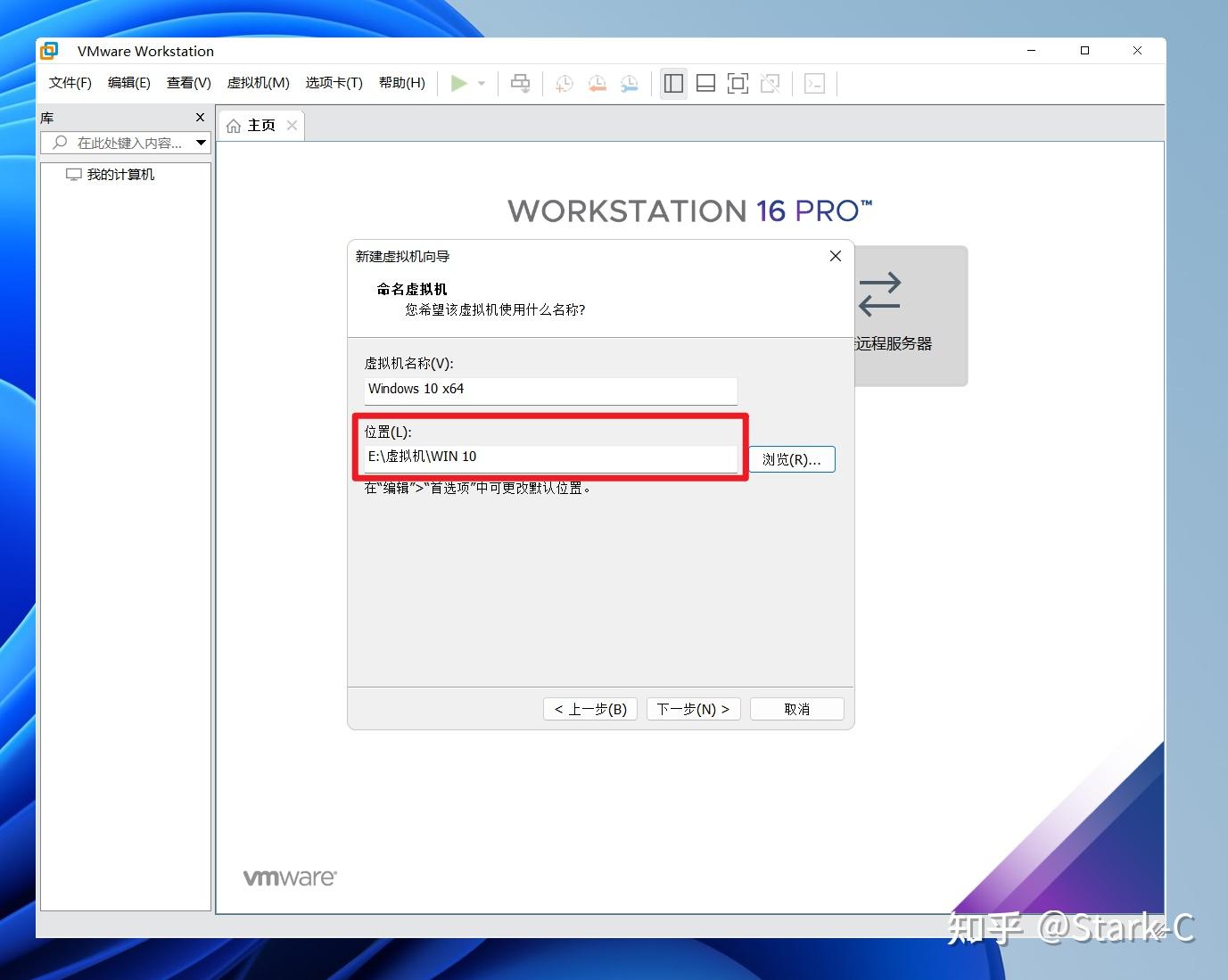Click the 位置(L) path input field
Screen dimensions: 1228x980
click(550, 457)
